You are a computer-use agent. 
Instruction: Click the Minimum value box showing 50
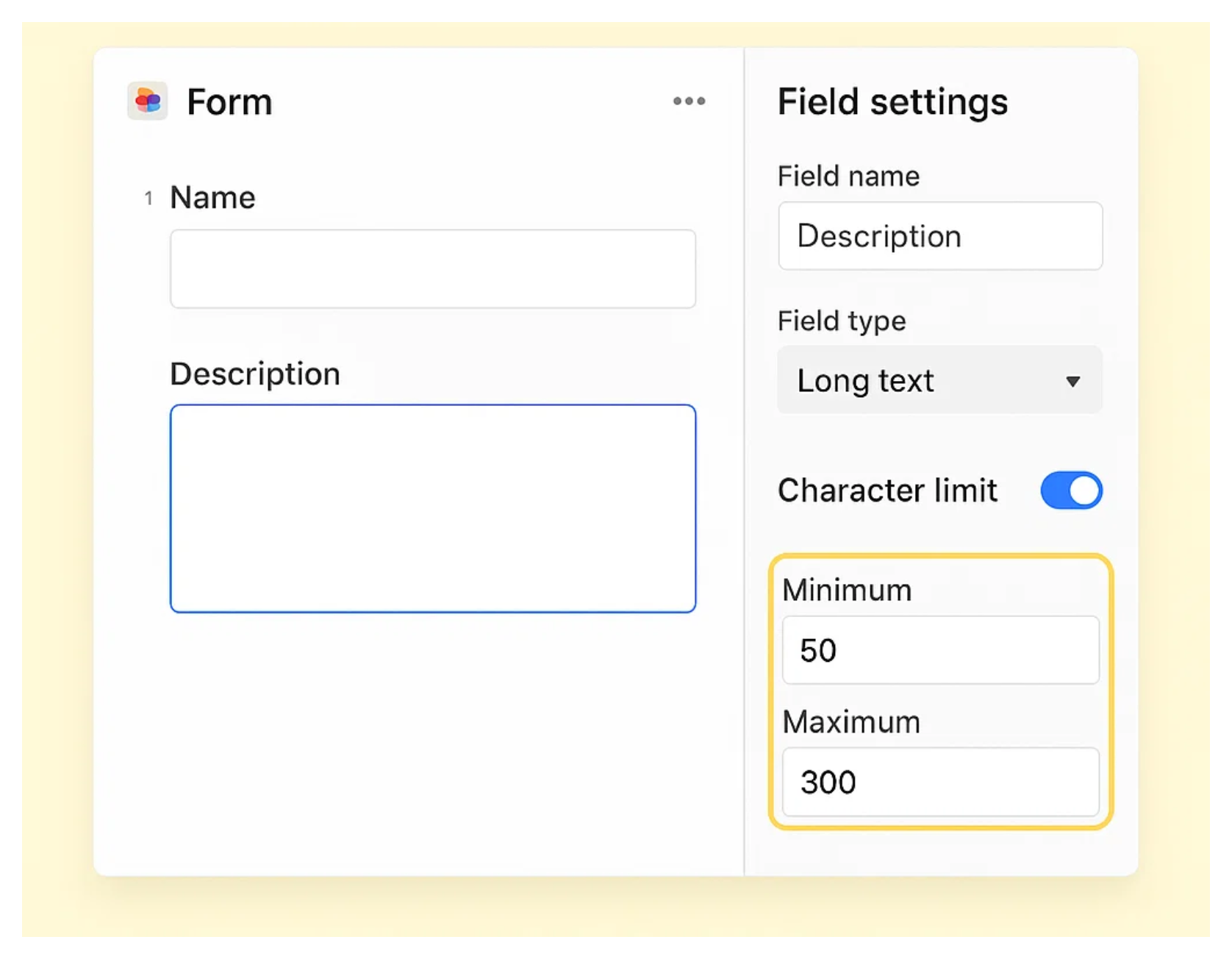coord(941,650)
